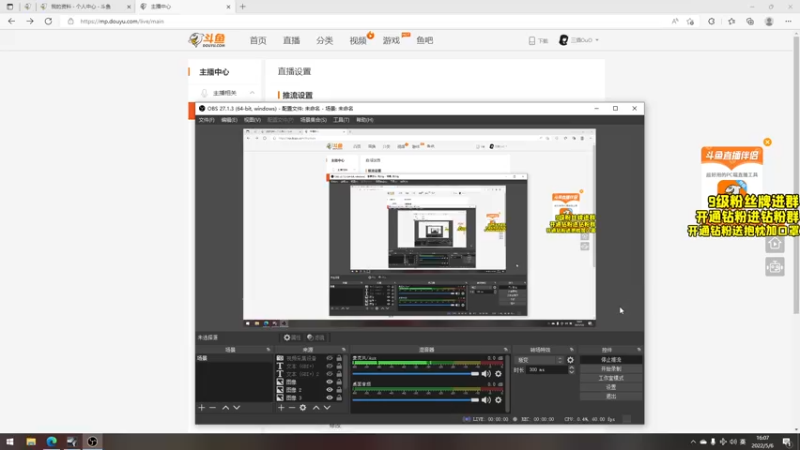Open the scene transition type dropdown

click(x=539, y=360)
